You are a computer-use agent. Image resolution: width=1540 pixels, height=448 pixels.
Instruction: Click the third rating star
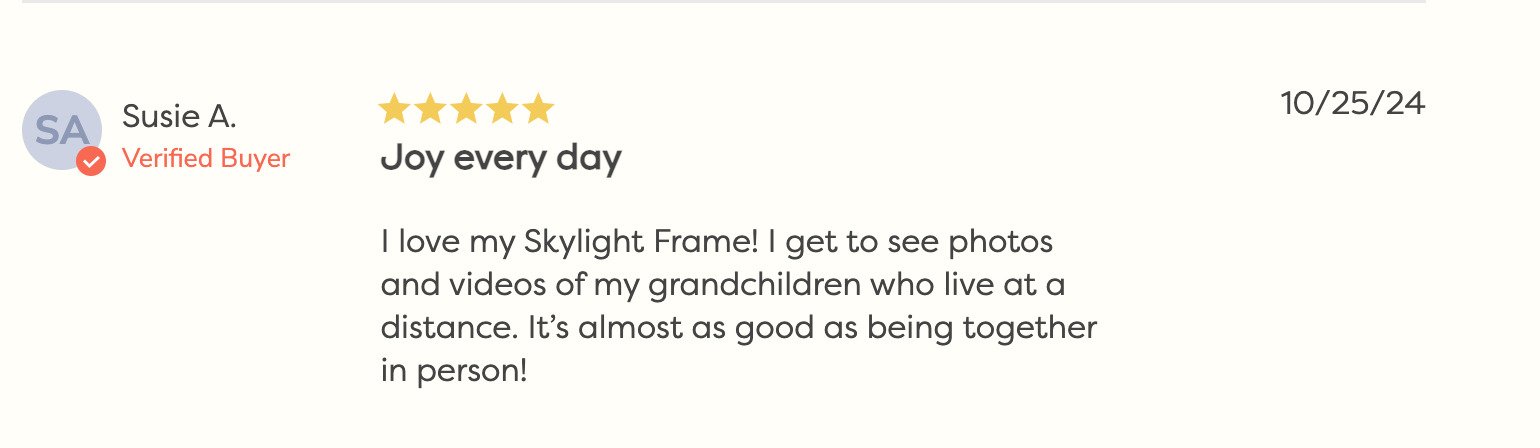click(466, 109)
